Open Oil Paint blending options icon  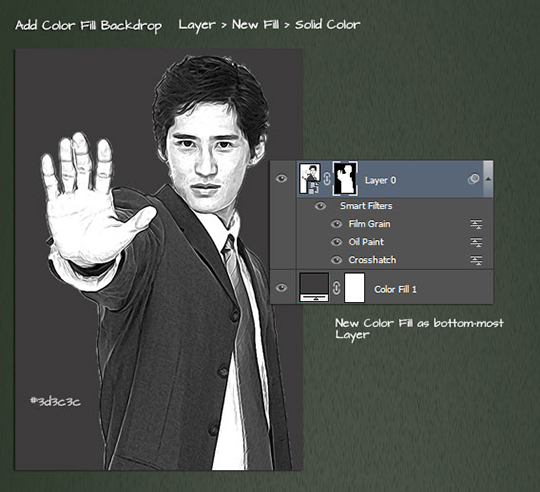coord(476,242)
